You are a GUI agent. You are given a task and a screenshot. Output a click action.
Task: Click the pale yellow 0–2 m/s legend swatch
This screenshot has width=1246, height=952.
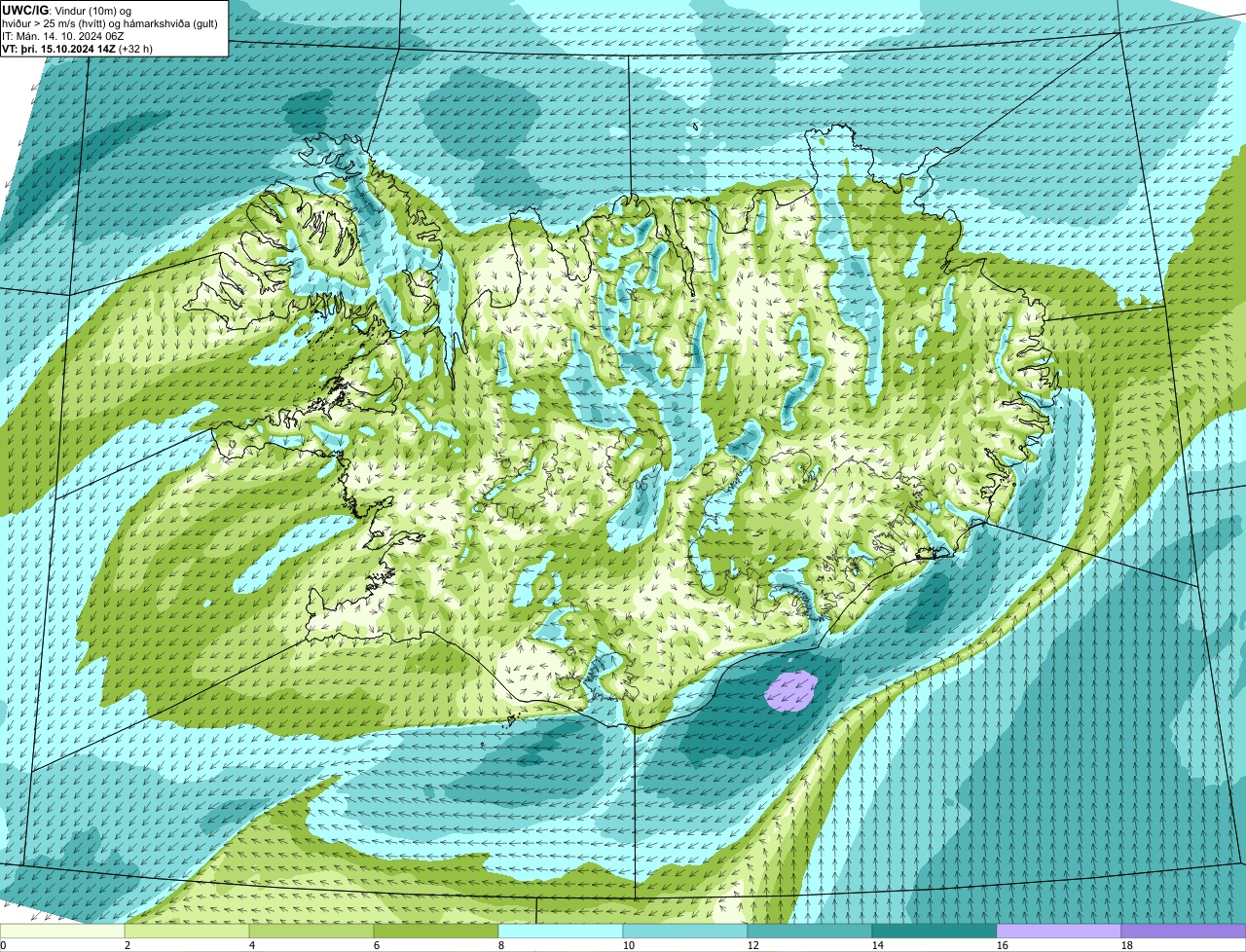(62, 932)
